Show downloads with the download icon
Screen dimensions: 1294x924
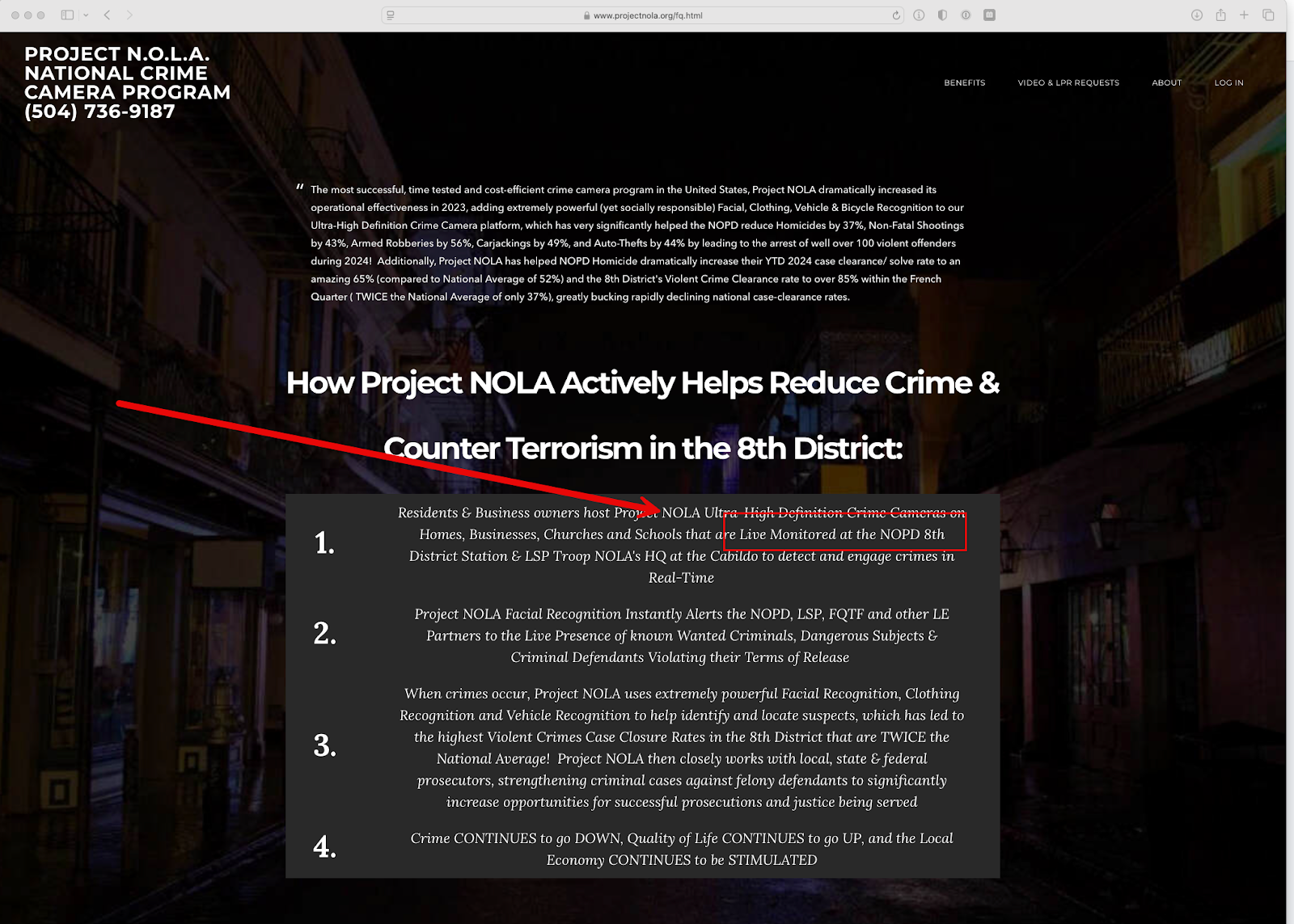tap(1197, 15)
